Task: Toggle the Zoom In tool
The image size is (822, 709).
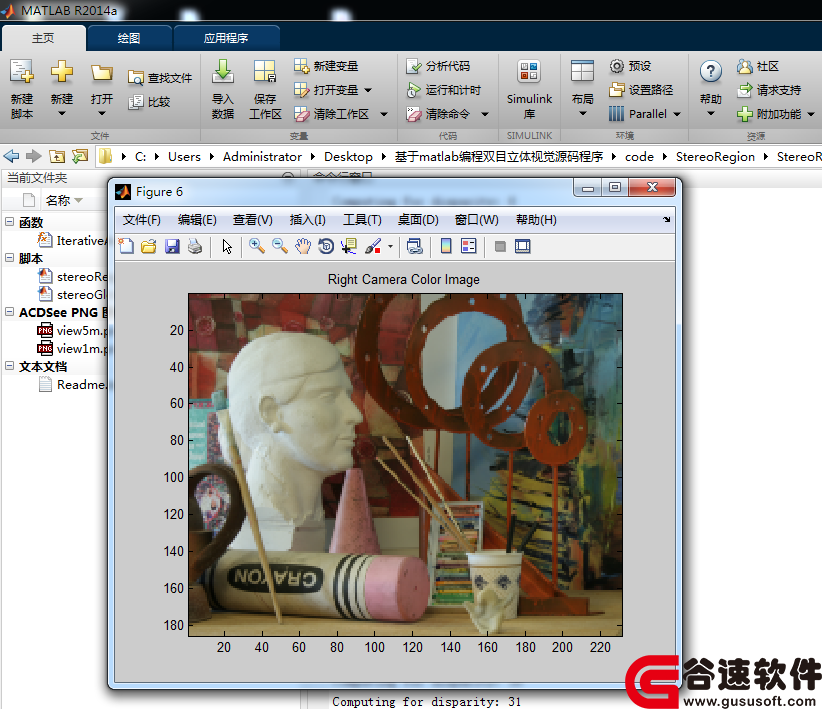Action: pos(256,246)
